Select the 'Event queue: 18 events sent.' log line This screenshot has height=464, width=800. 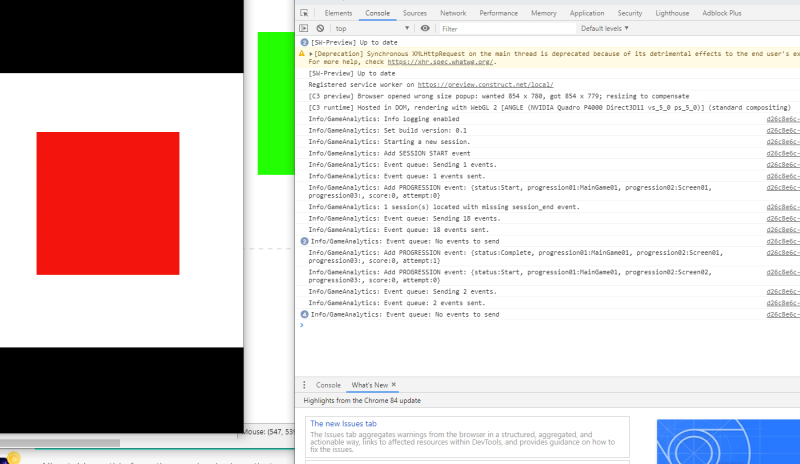pos(398,230)
